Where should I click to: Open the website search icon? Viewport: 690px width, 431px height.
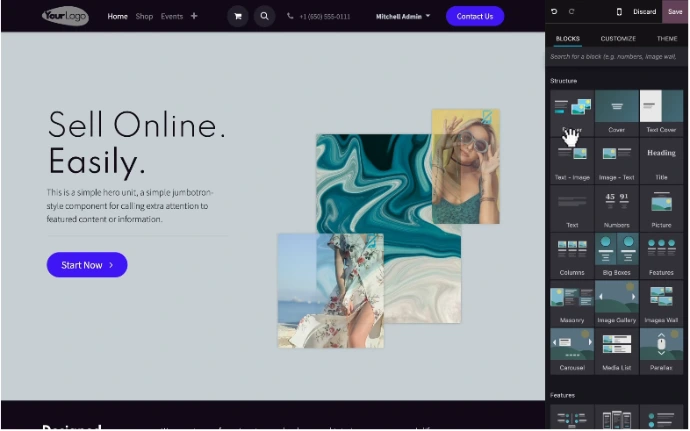(264, 16)
